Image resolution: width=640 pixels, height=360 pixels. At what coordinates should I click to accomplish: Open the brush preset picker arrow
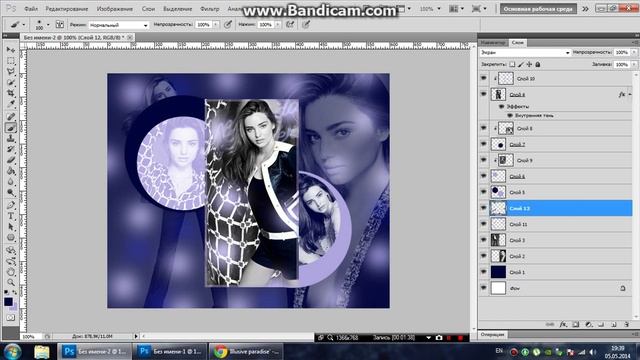(x=48, y=25)
